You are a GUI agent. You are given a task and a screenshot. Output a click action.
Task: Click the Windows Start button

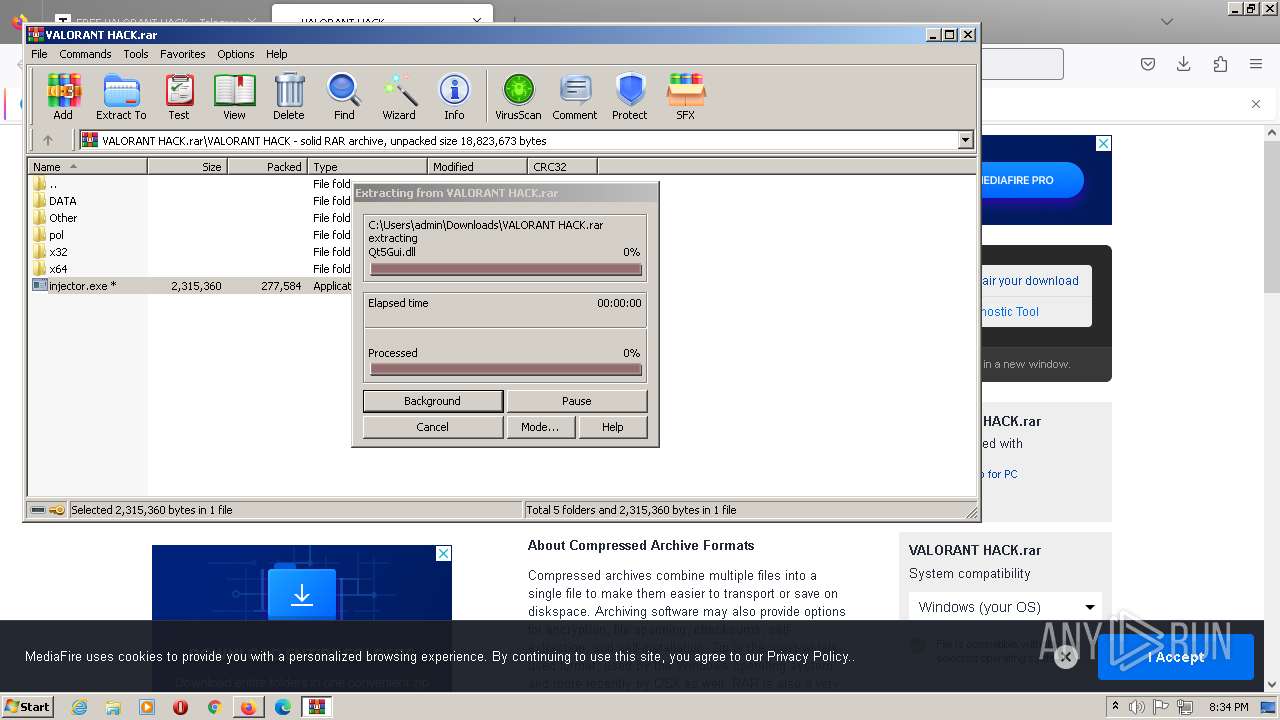click(x=27, y=707)
